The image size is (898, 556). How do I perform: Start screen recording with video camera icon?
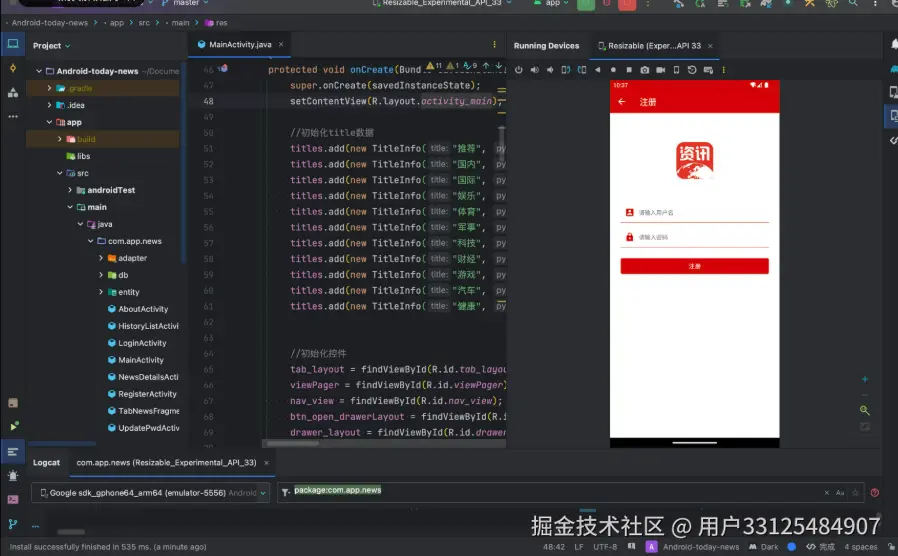660,70
